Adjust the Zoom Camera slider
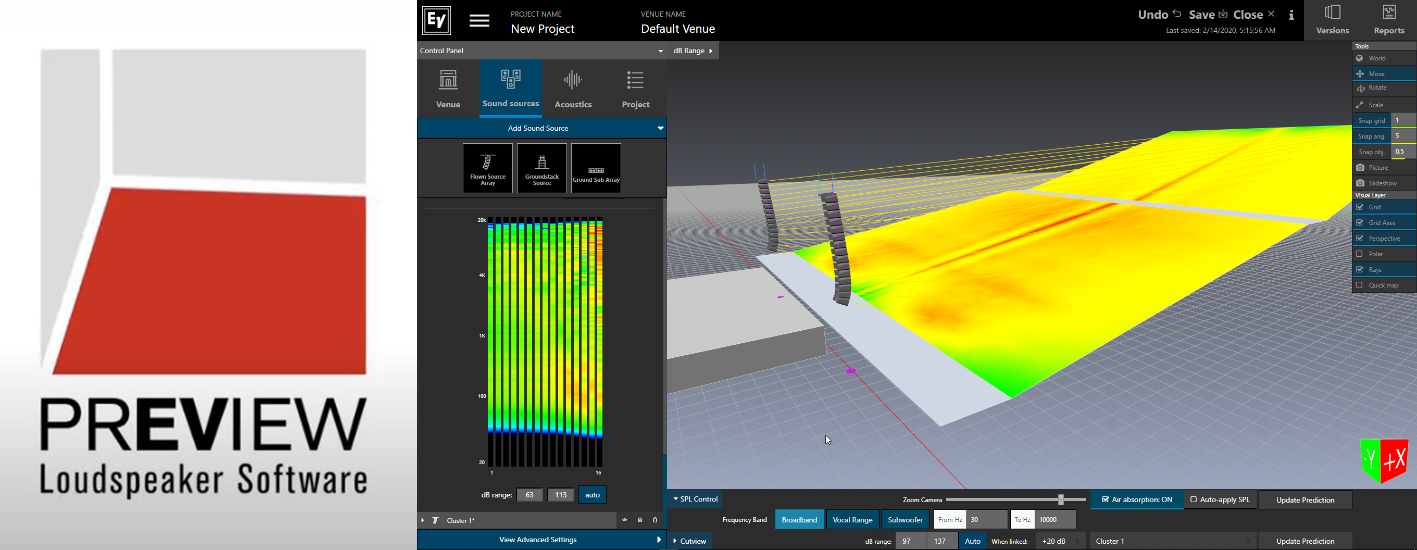 point(1060,499)
